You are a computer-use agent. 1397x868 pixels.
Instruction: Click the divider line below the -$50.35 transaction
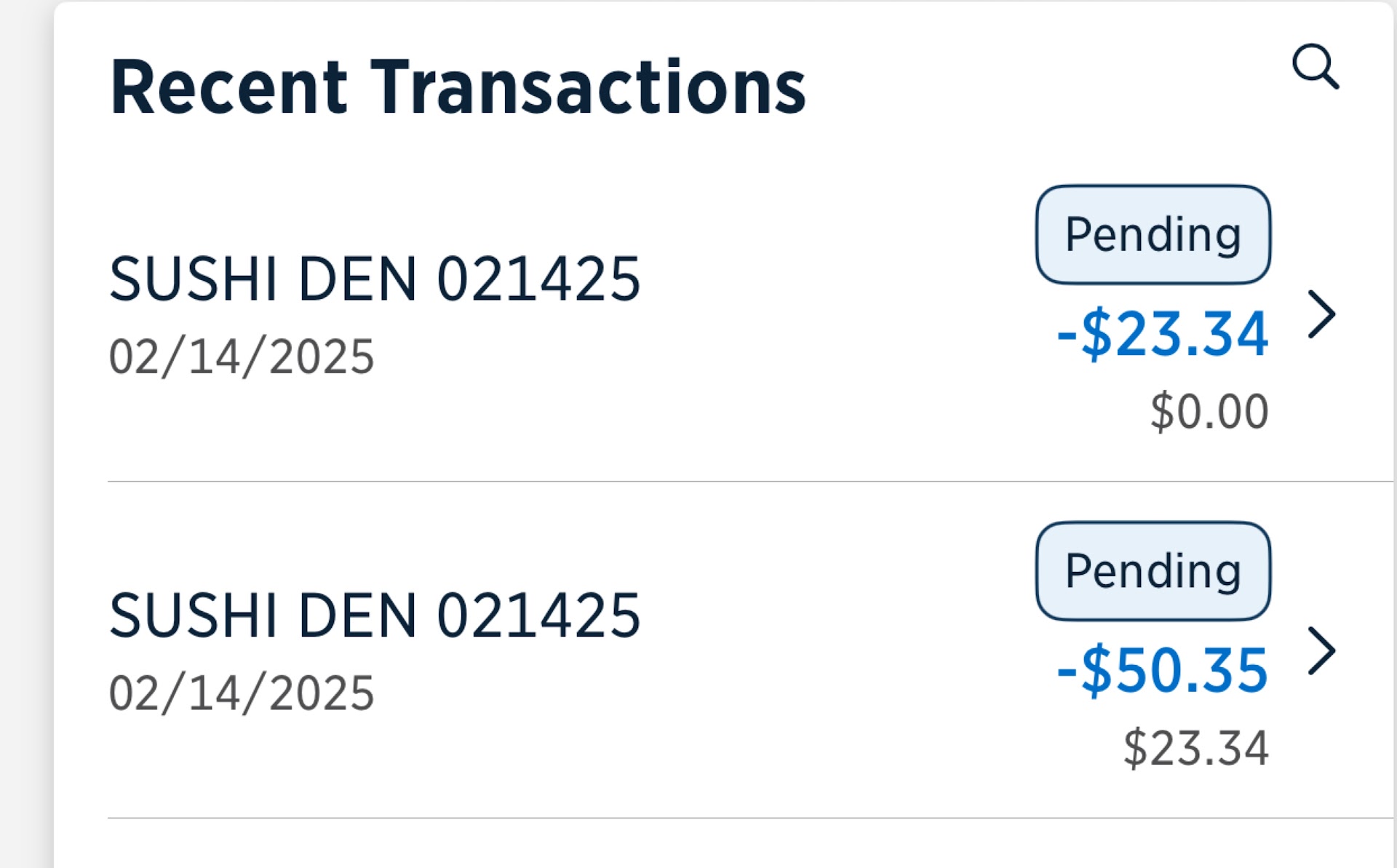pos(728,818)
